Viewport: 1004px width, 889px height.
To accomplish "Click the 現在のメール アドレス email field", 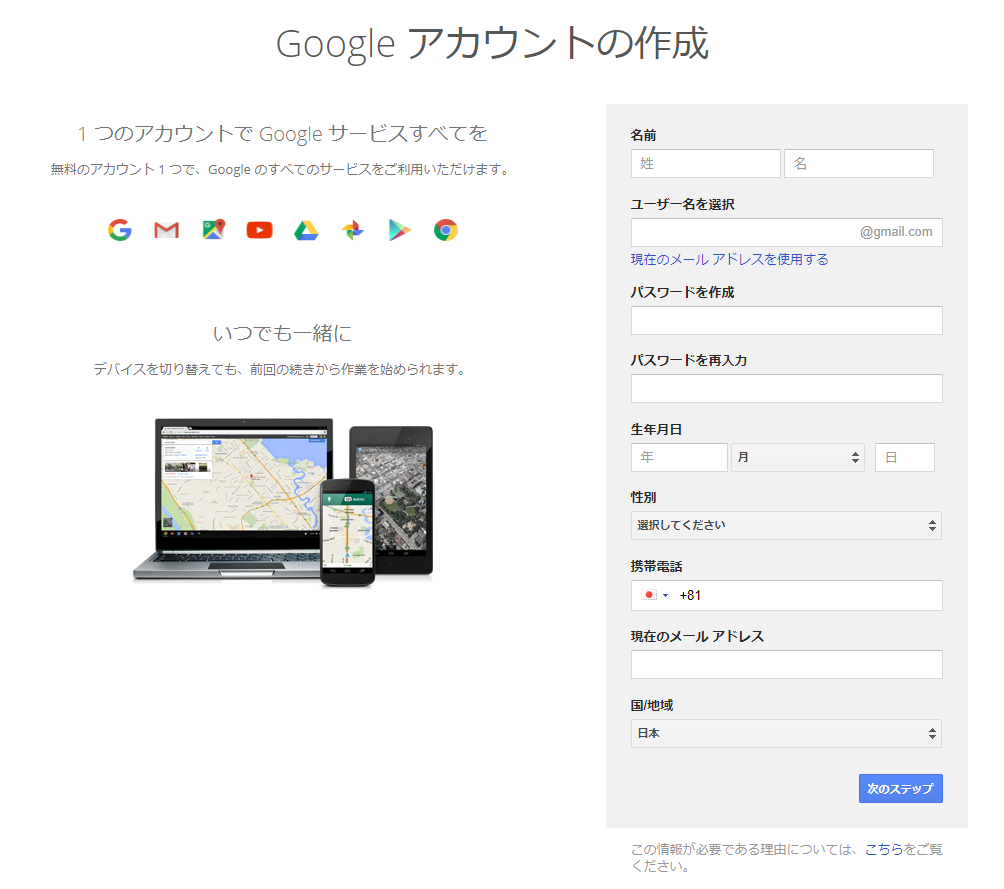I will (x=786, y=664).
